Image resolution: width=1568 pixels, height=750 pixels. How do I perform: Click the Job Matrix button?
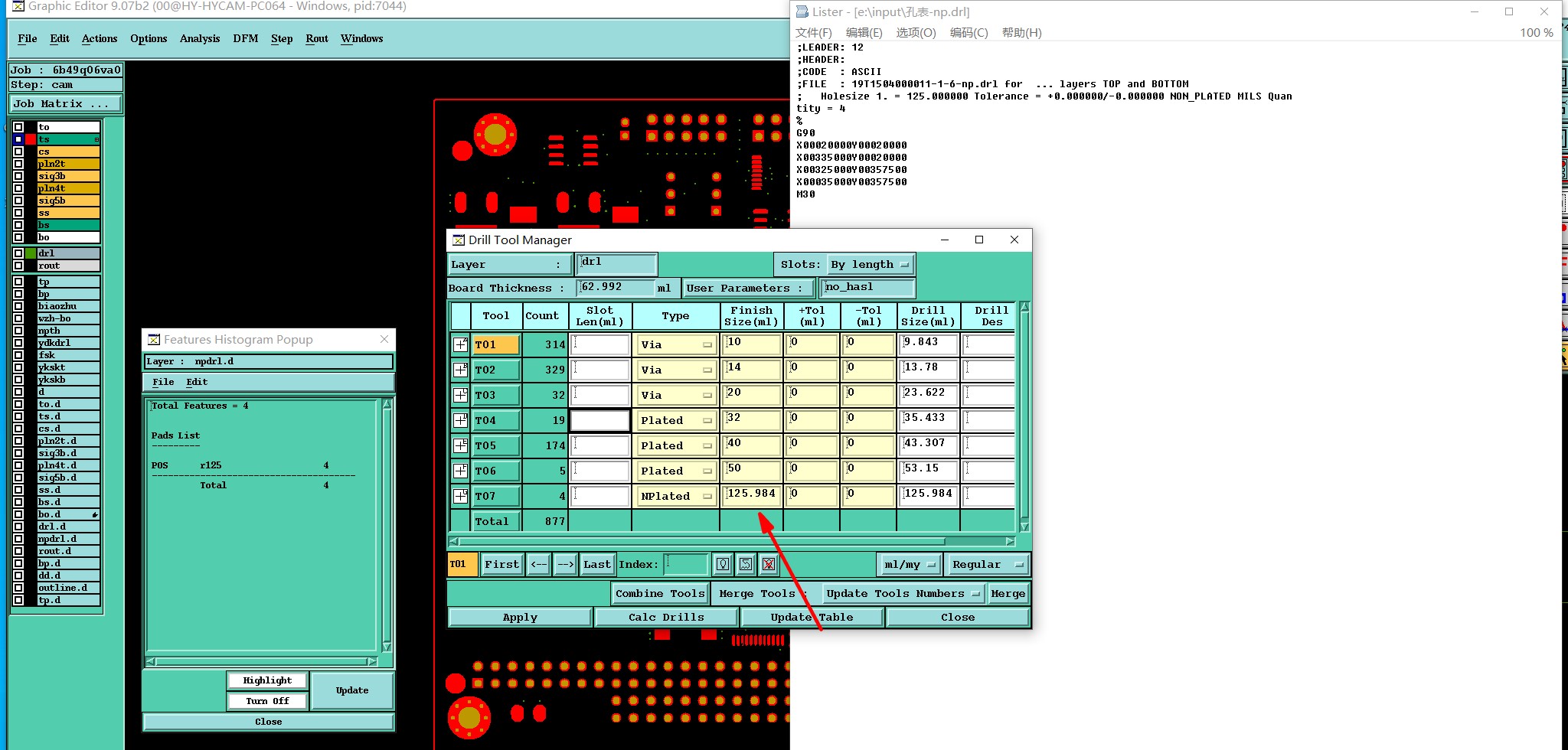(66, 104)
